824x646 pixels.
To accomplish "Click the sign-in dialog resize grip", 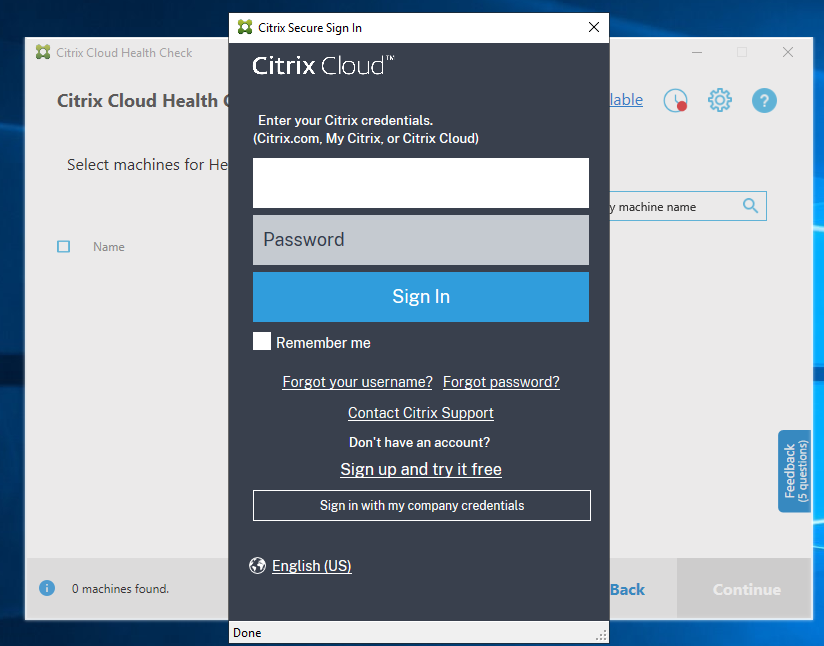I will (x=602, y=635).
